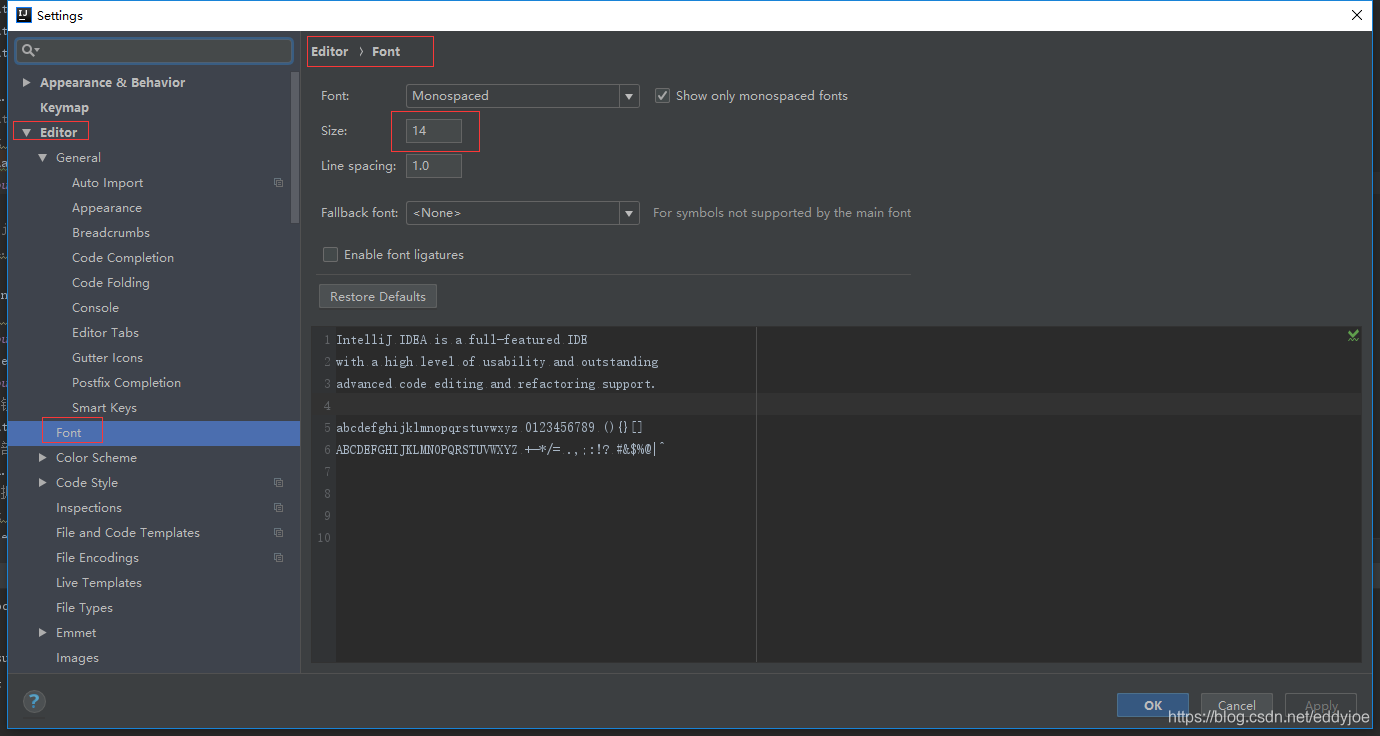Click the settings search field
This screenshot has height=736, width=1380.
click(154, 50)
